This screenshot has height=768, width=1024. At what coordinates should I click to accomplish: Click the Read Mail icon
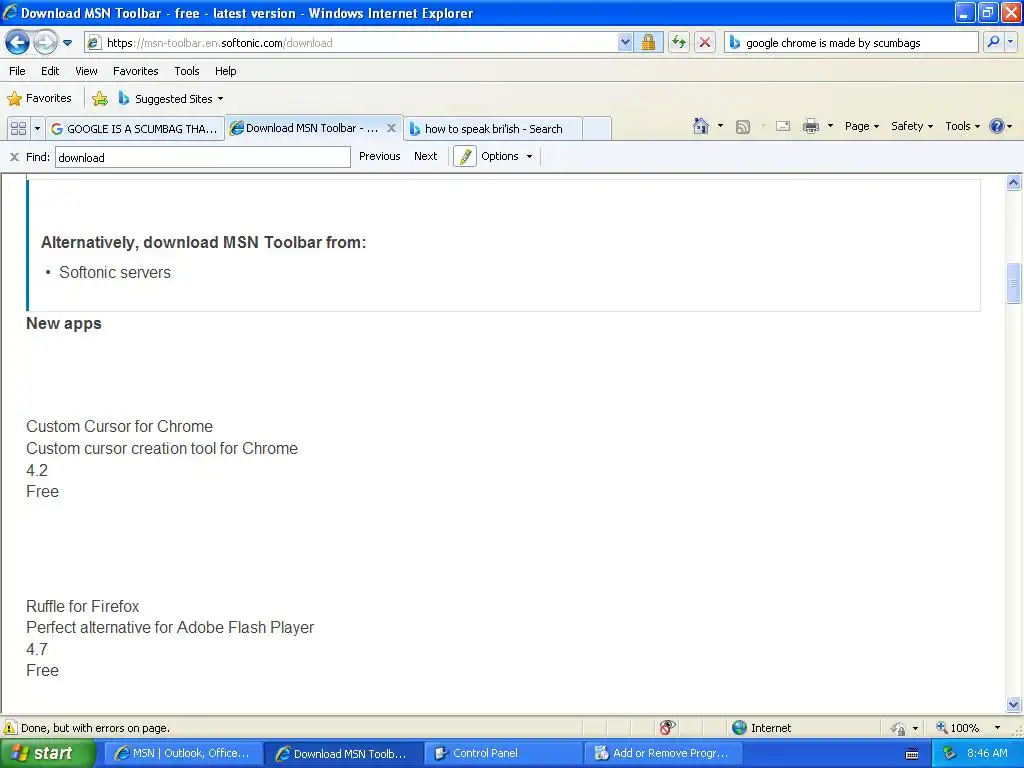783,127
